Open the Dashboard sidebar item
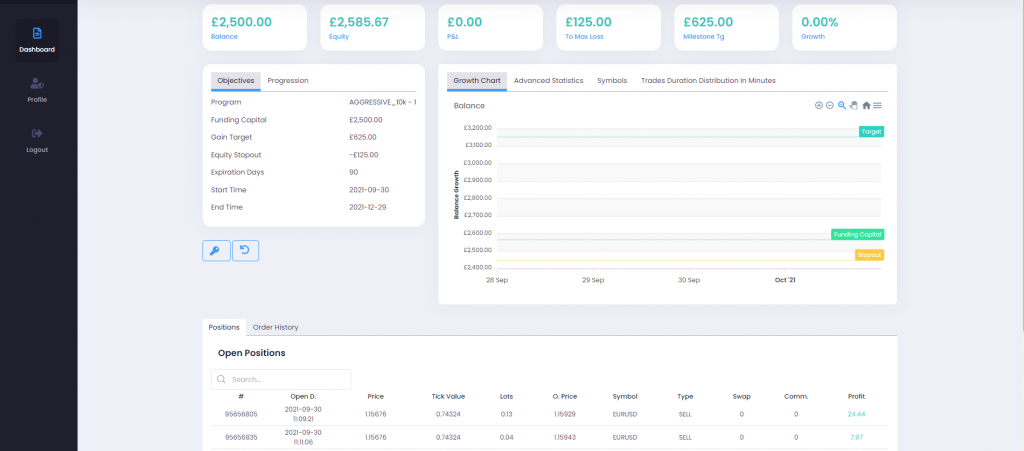 tap(37, 40)
